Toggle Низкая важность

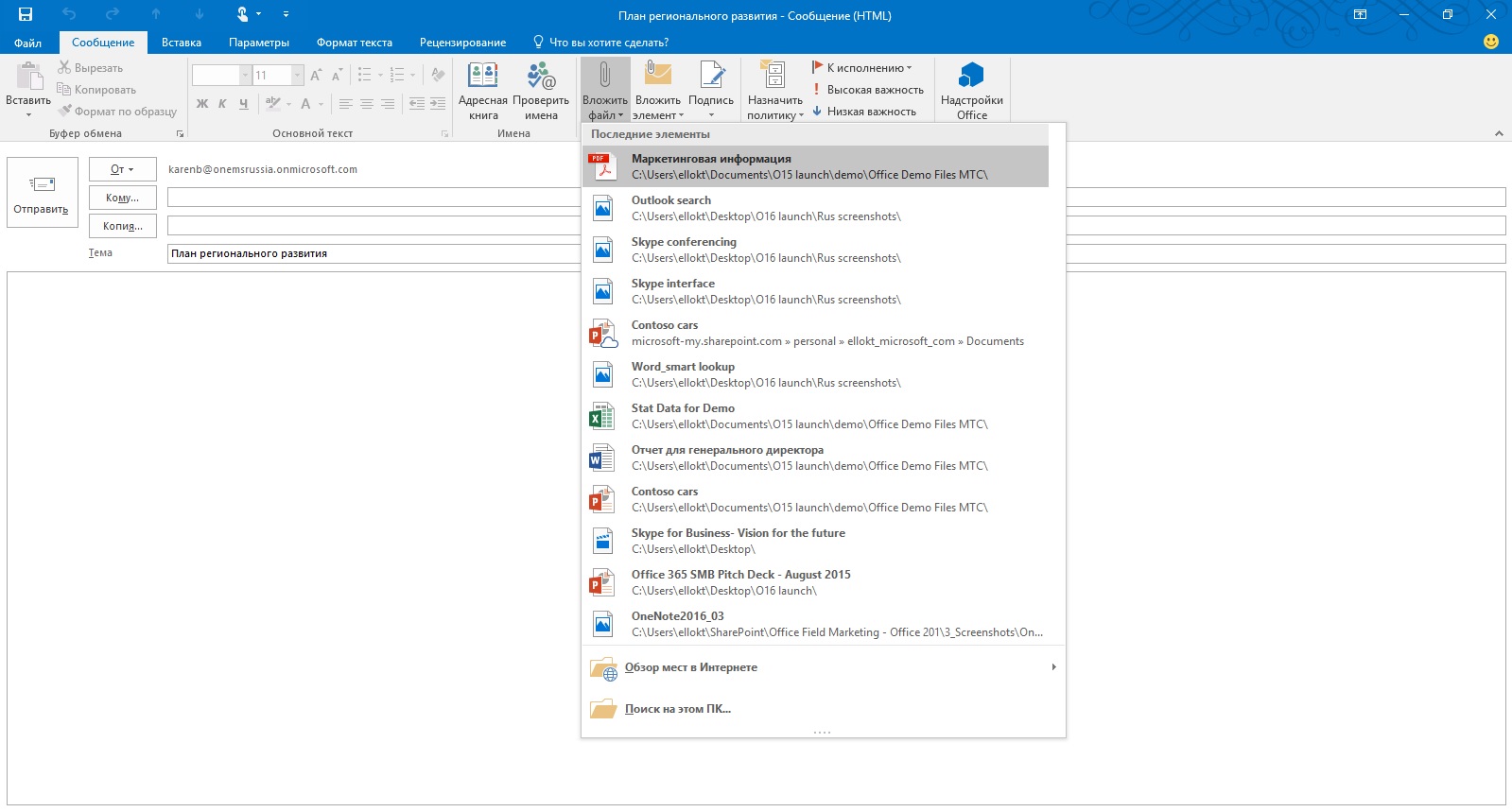[863, 112]
